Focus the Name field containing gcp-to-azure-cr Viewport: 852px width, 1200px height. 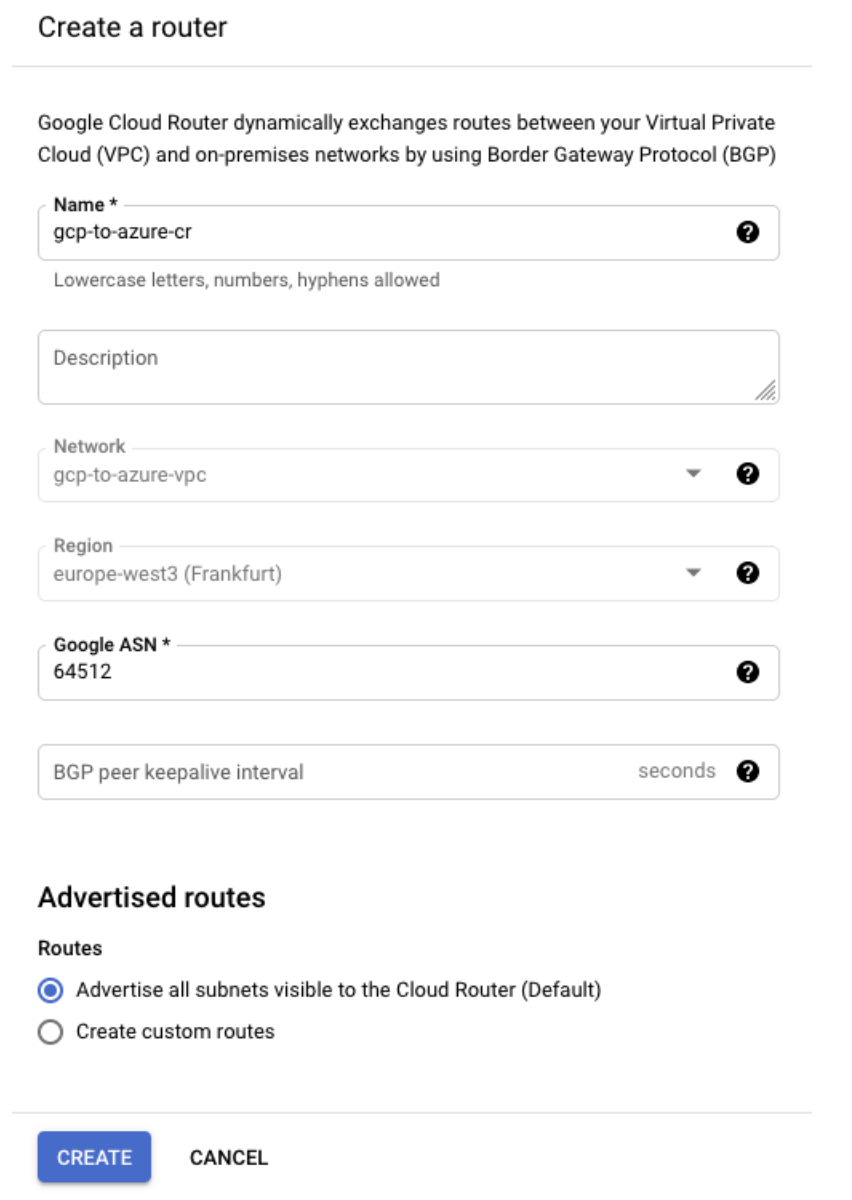pyautogui.click(x=380, y=234)
